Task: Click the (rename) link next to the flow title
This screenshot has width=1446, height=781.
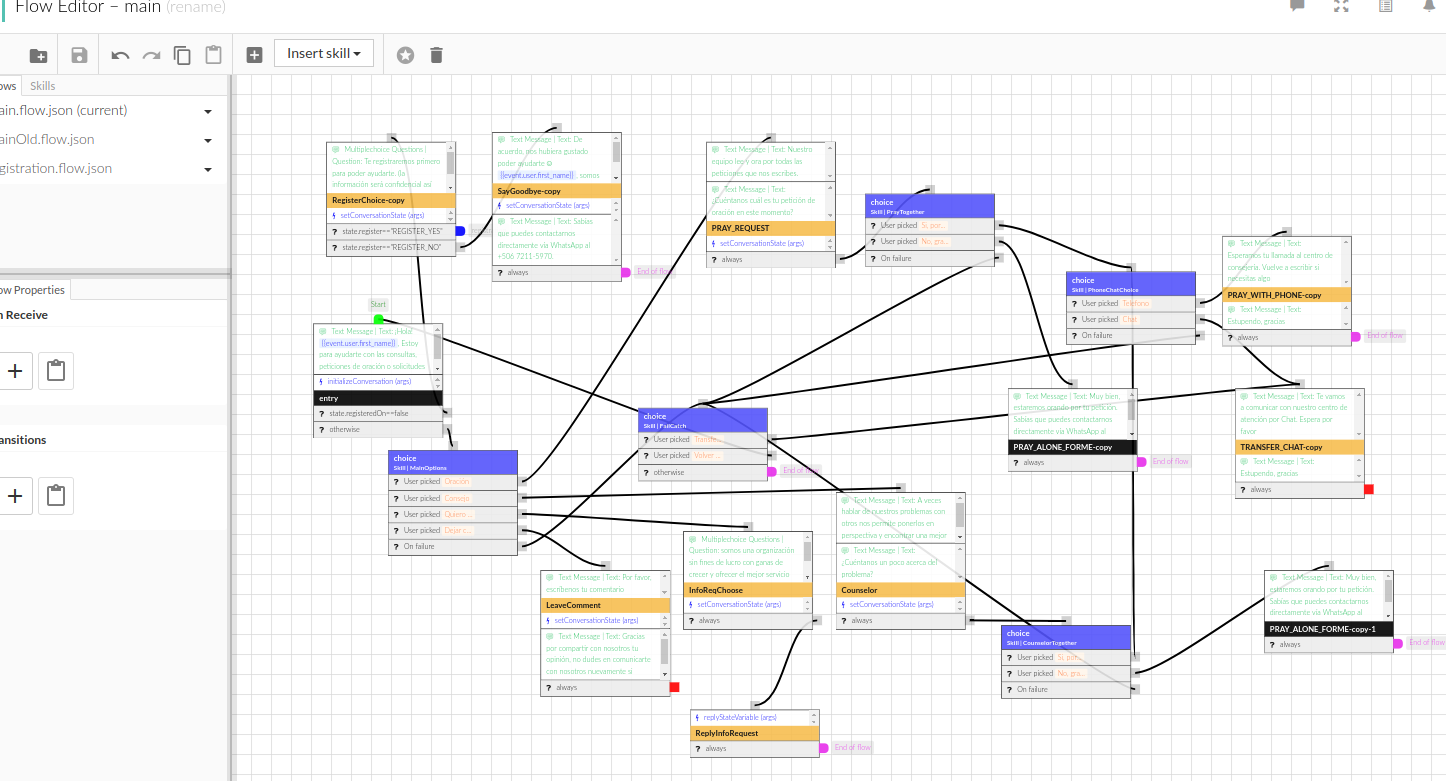Action: [196, 7]
